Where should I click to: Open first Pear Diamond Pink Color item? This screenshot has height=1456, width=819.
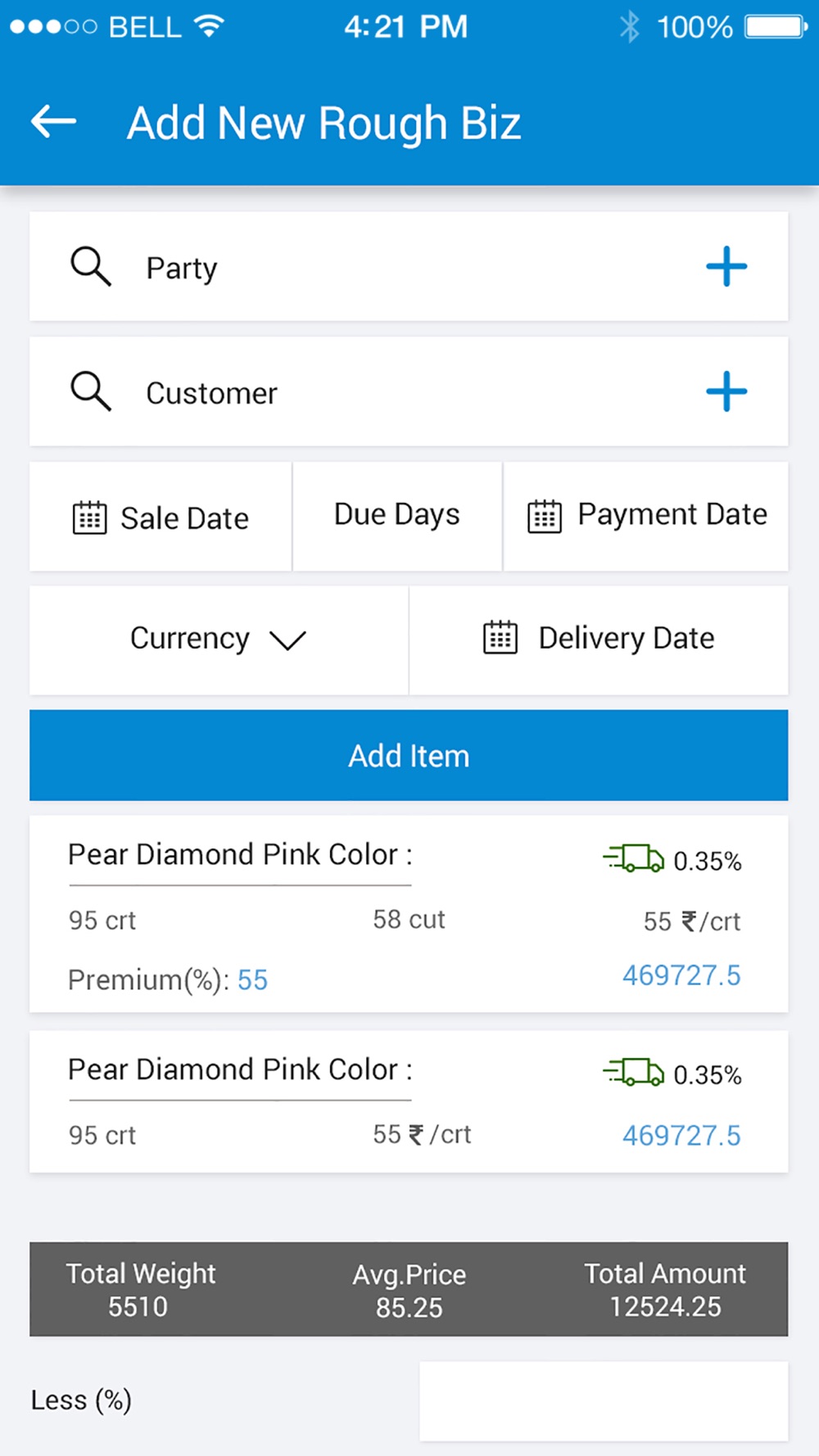(x=409, y=914)
